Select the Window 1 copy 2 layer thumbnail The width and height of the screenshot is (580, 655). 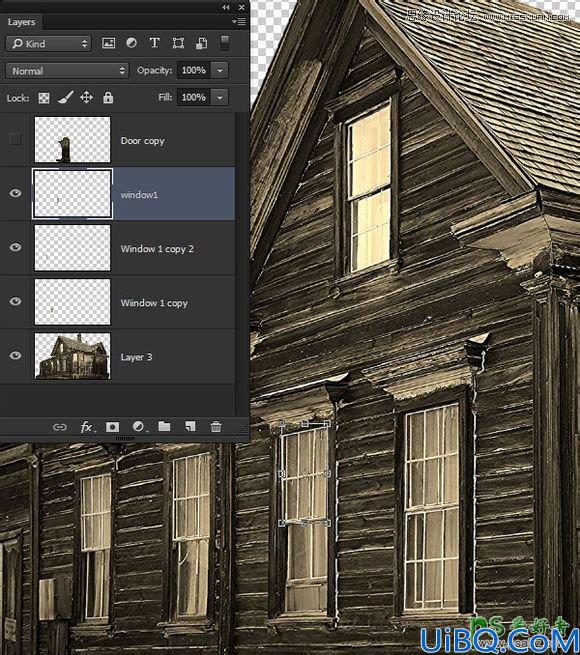tap(72, 248)
